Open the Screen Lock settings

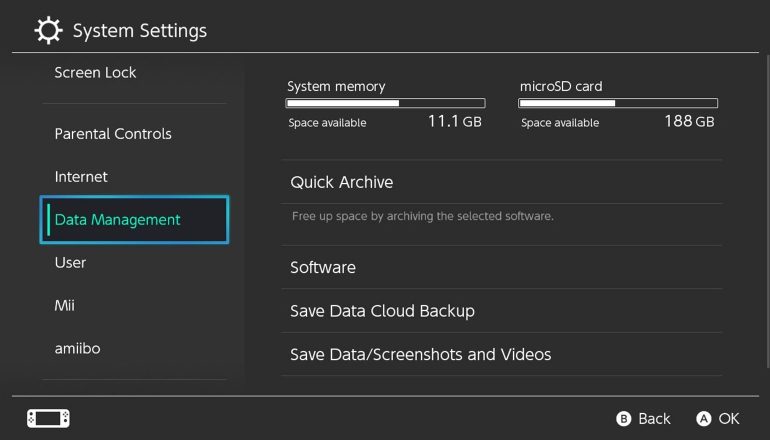point(95,72)
